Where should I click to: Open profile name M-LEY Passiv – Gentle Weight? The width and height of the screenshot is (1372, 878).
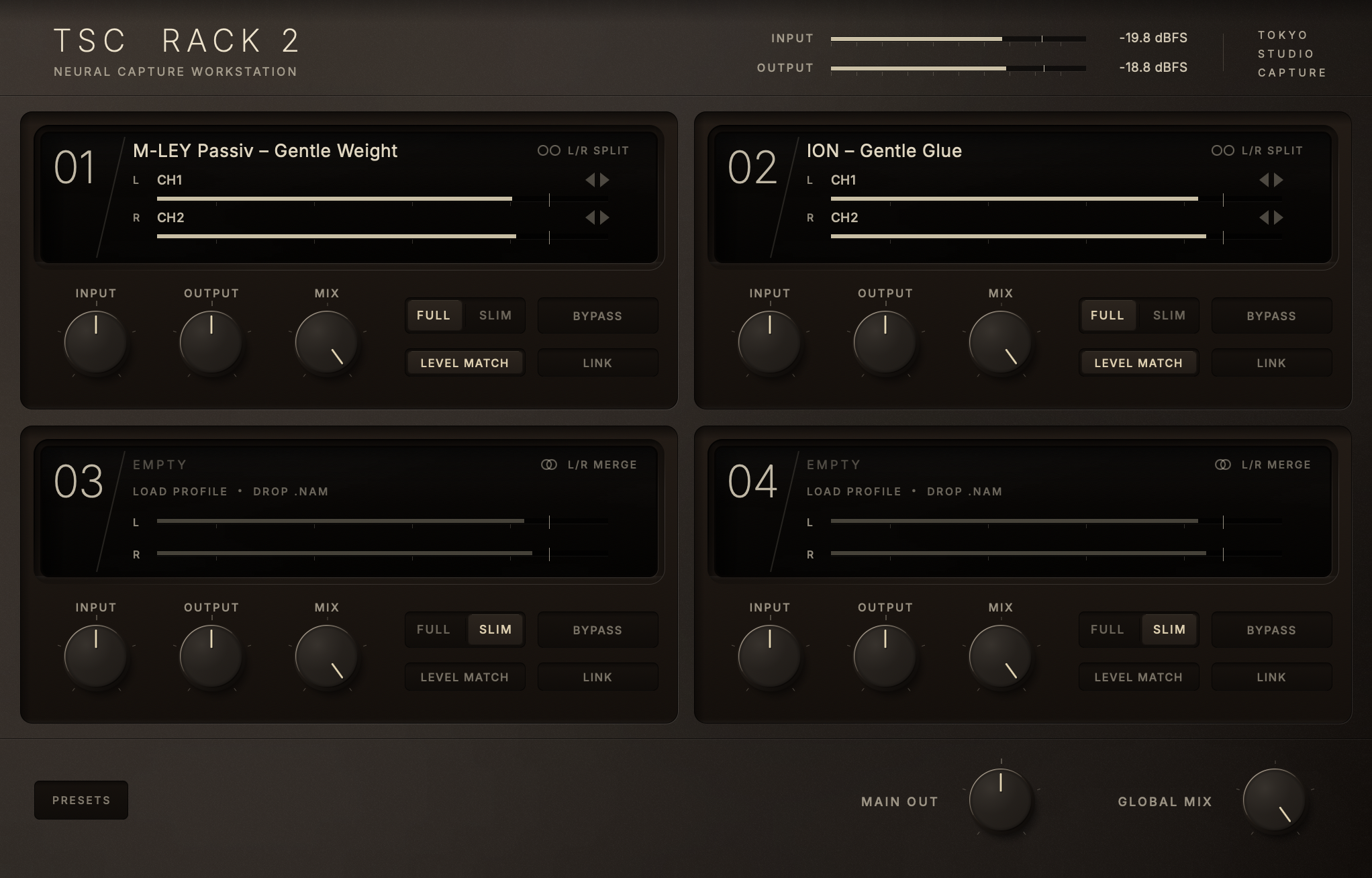click(265, 150)
